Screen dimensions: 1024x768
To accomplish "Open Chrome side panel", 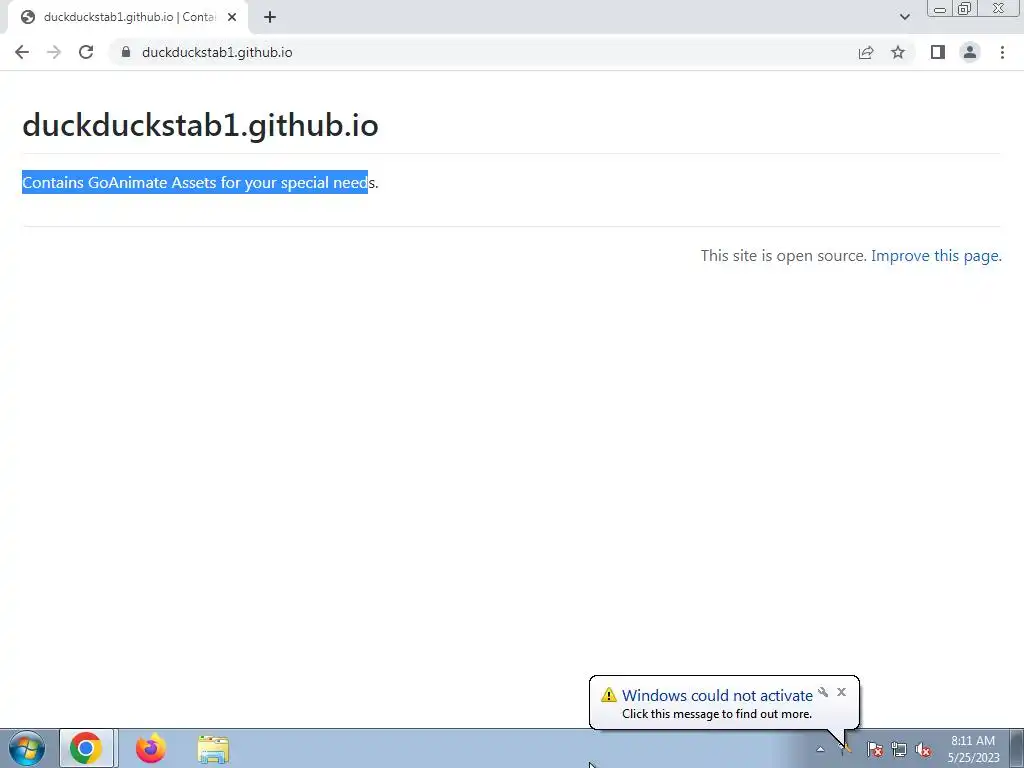I will tap(938, 52).
